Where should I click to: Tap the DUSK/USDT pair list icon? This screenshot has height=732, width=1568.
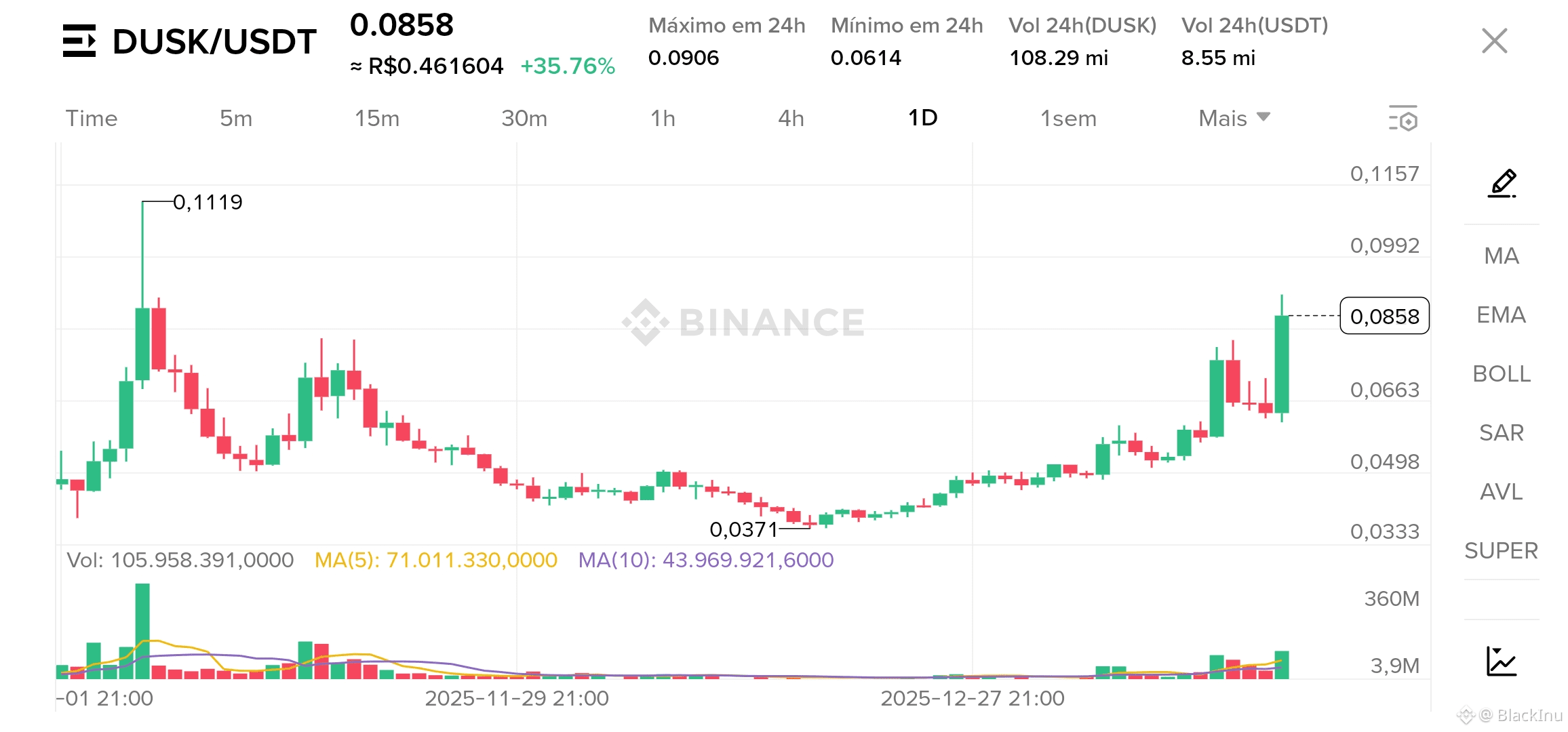click(x=79, y=41)
